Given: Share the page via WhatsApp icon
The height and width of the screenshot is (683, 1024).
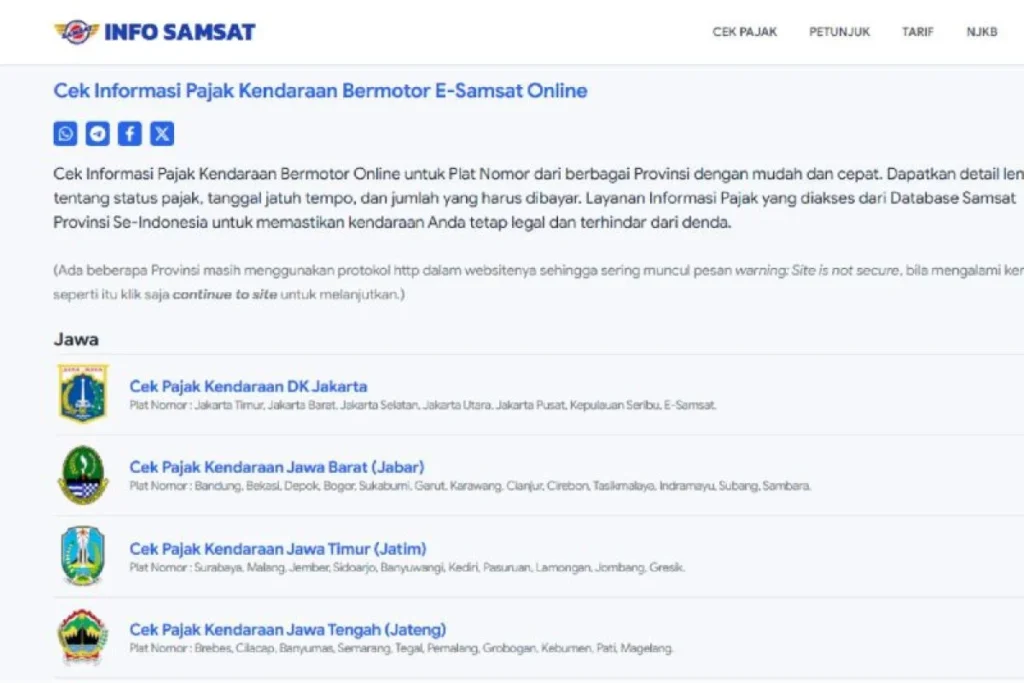Looking at the screenshot, I should [x=65, y=134].
